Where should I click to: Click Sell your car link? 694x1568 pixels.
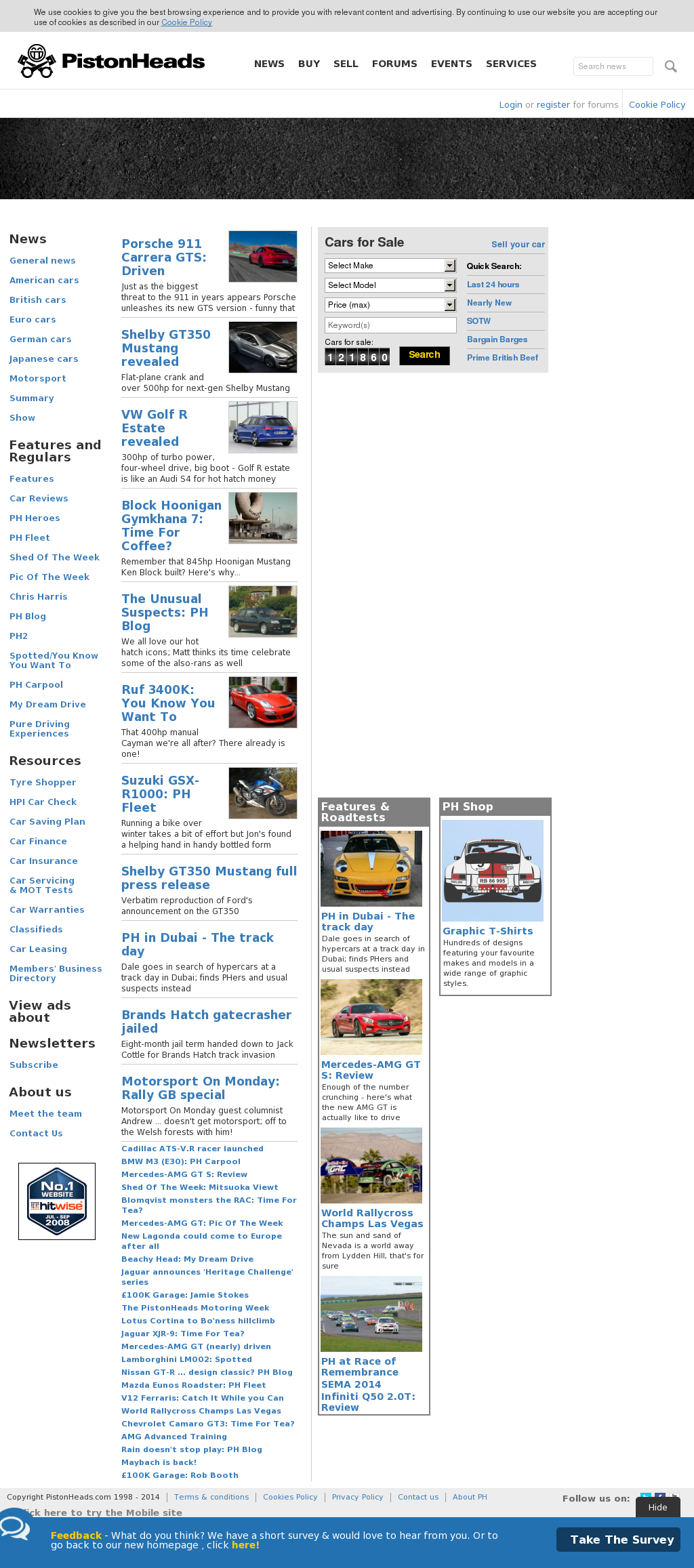click(518, 245)
